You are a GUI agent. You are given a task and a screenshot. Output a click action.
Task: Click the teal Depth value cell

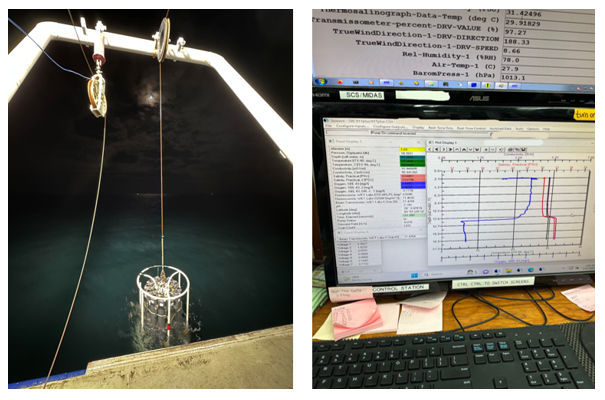(412, 157)
